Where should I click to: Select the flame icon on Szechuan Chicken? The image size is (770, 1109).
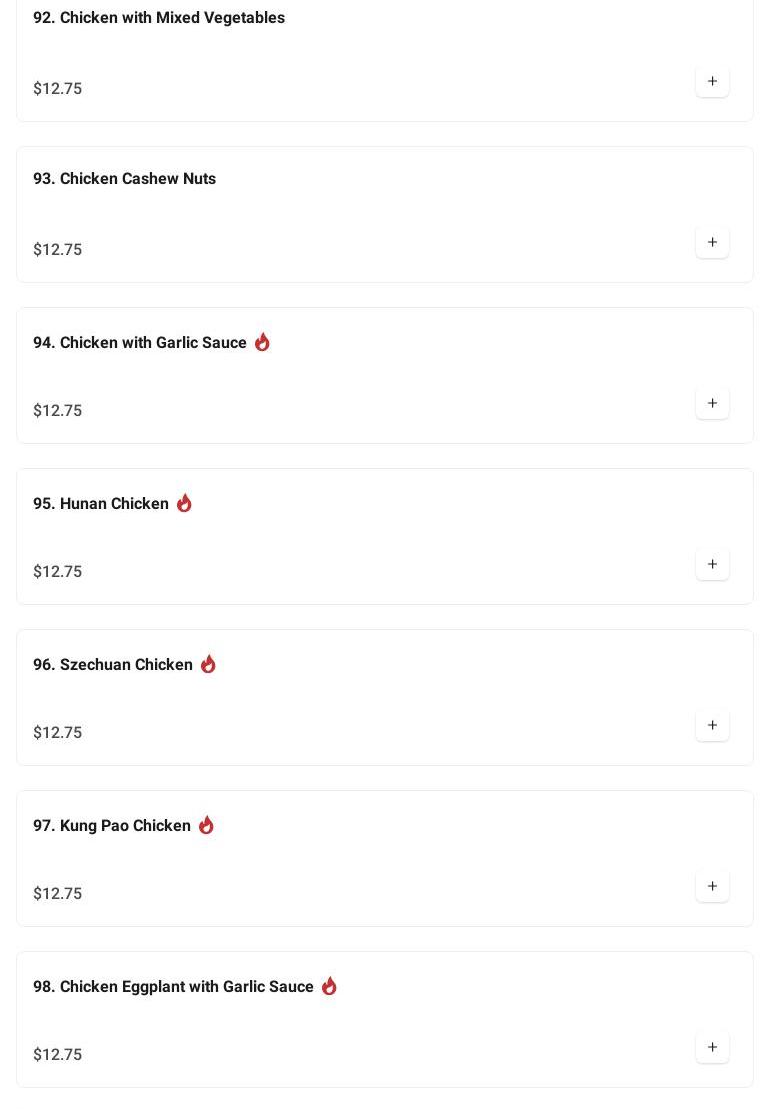(x=208, y=664)
